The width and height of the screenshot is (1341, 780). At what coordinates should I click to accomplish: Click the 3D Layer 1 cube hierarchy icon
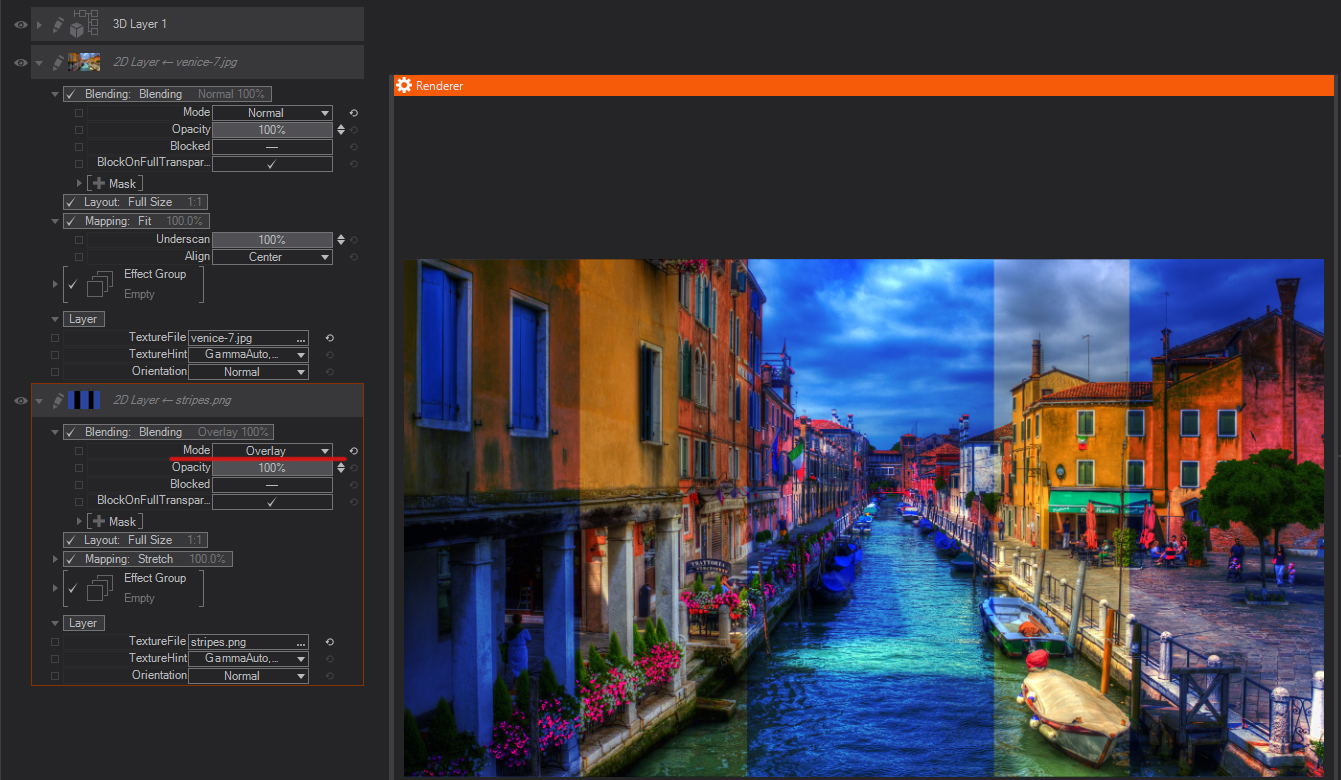click(x=84, y=24)
